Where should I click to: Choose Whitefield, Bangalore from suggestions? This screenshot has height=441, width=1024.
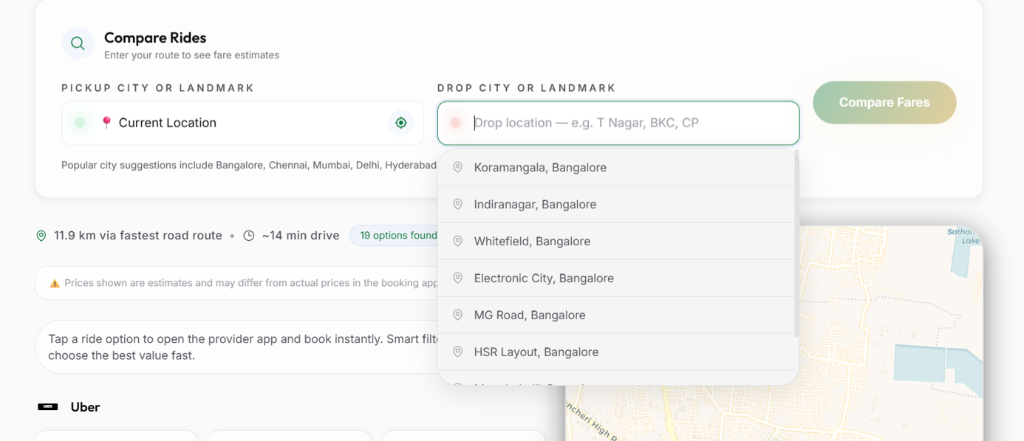616,241
